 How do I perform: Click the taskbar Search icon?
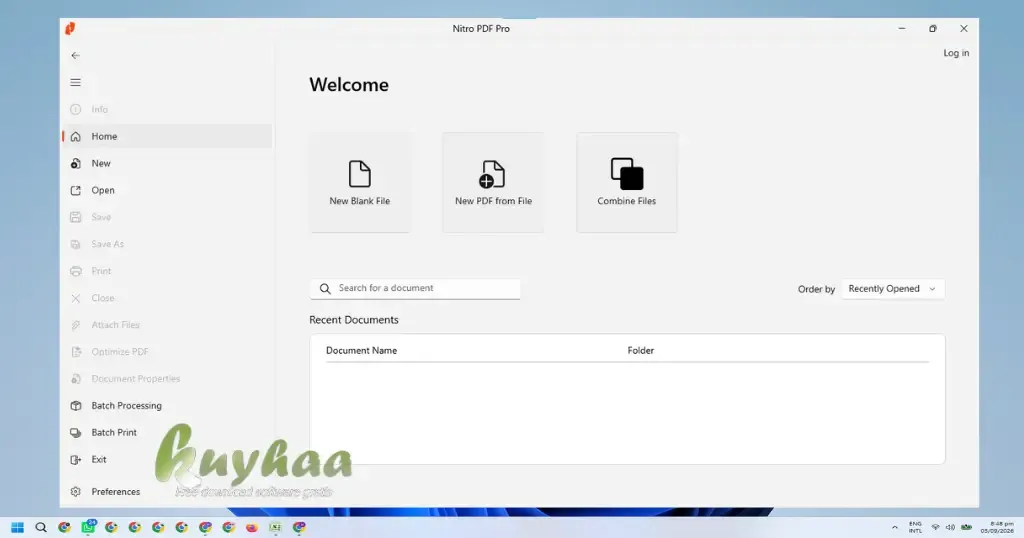(x=40, y=528)
